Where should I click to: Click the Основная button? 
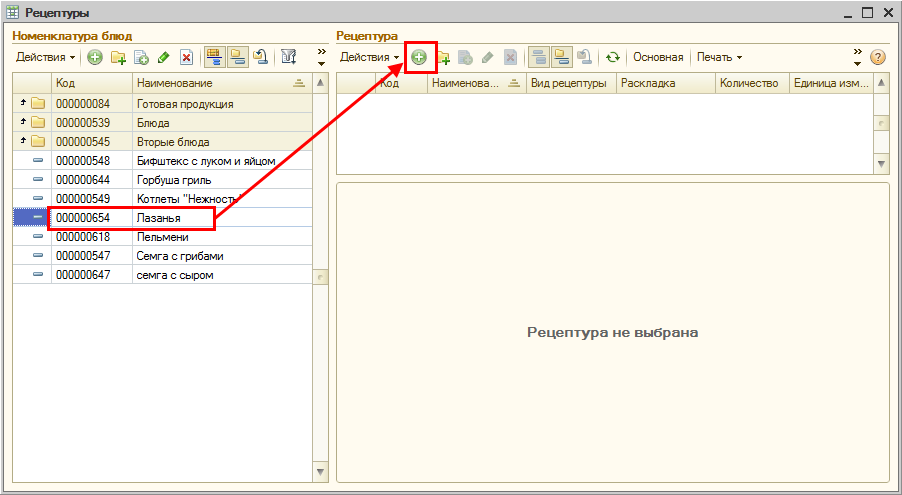(657, 57)
